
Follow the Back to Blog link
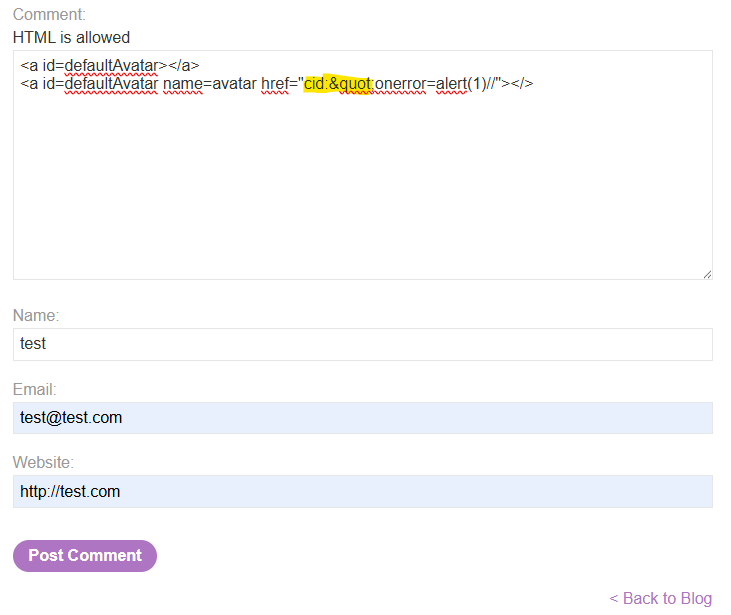pyautogui.click(x=661, y=598)
